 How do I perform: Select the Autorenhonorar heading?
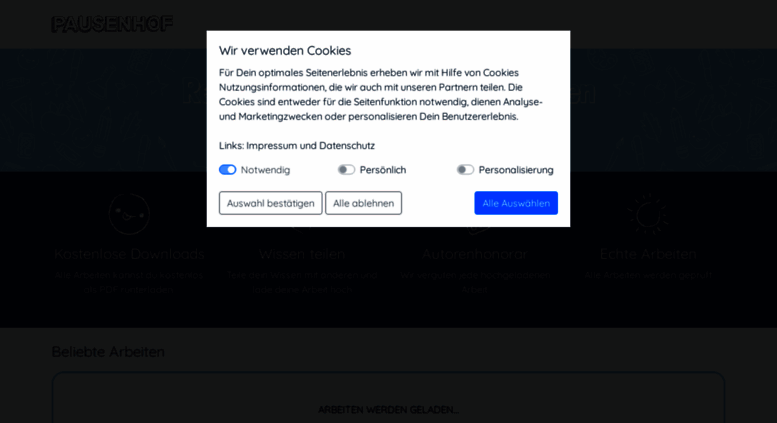tap(474, 254)
